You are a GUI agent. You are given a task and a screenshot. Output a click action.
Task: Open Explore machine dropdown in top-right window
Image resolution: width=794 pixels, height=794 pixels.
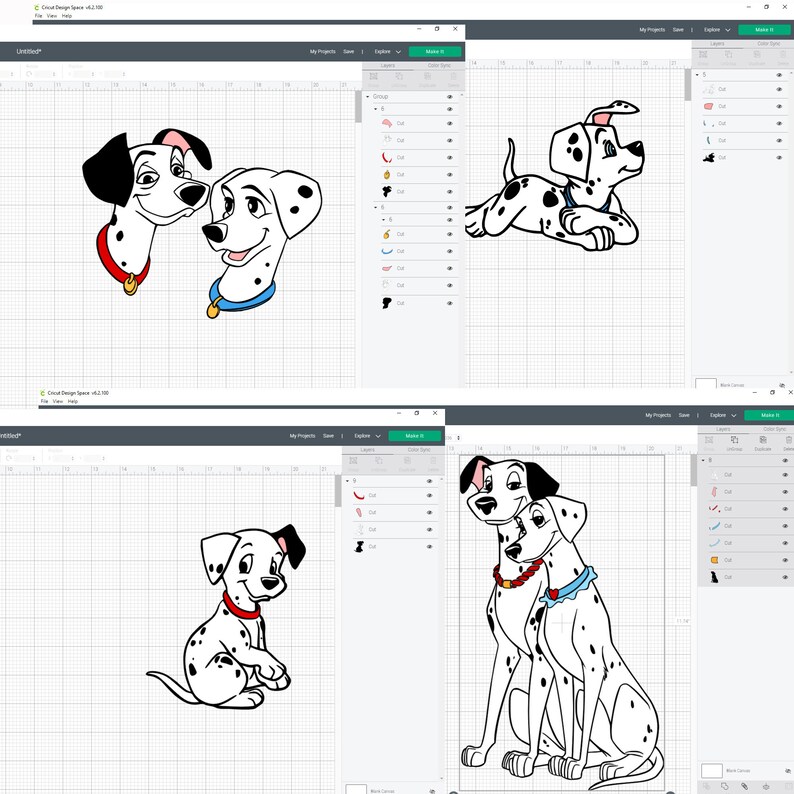pyautogui.click(x=717, y=30)
